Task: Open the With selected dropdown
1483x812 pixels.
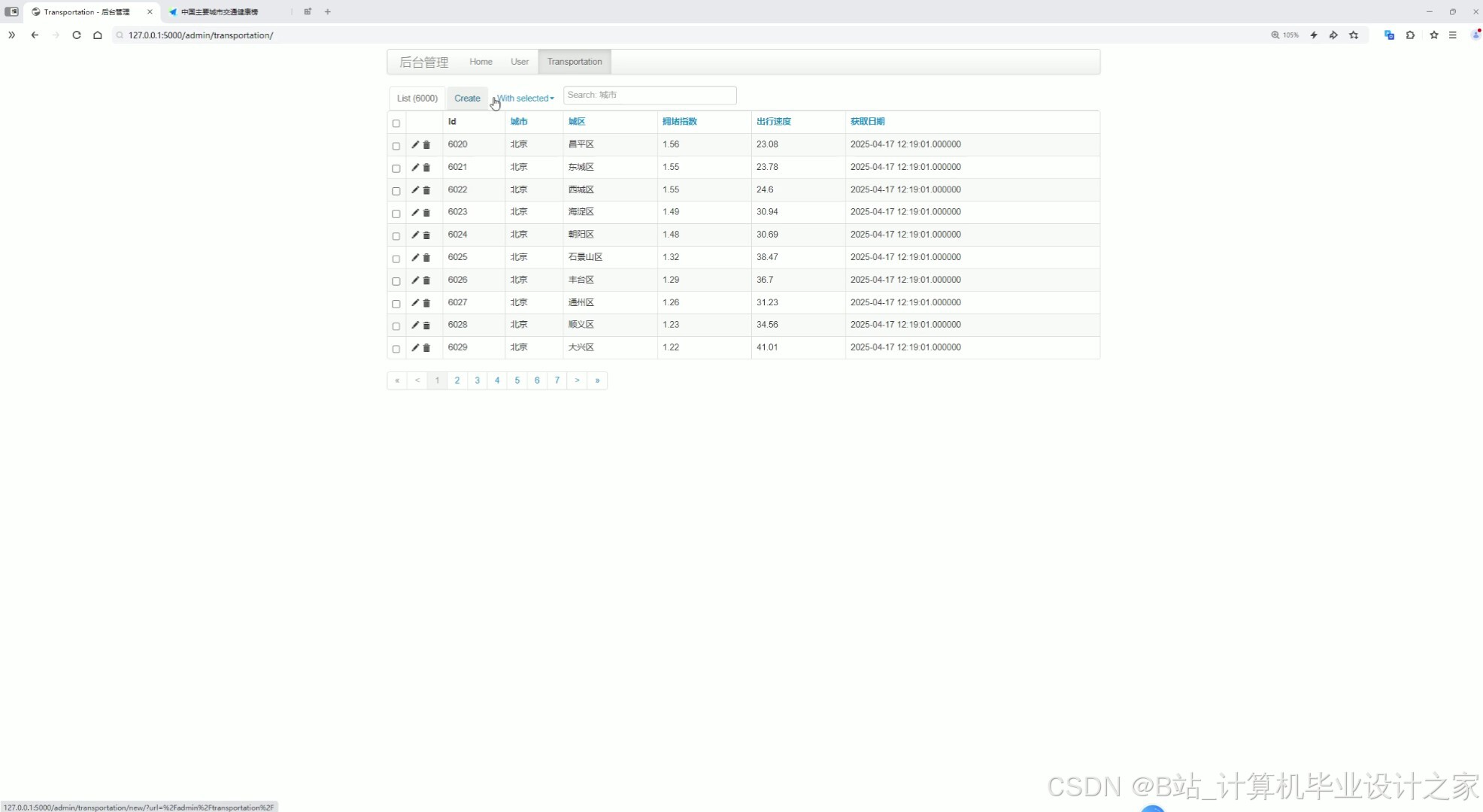Action: (x=525, y=98)
